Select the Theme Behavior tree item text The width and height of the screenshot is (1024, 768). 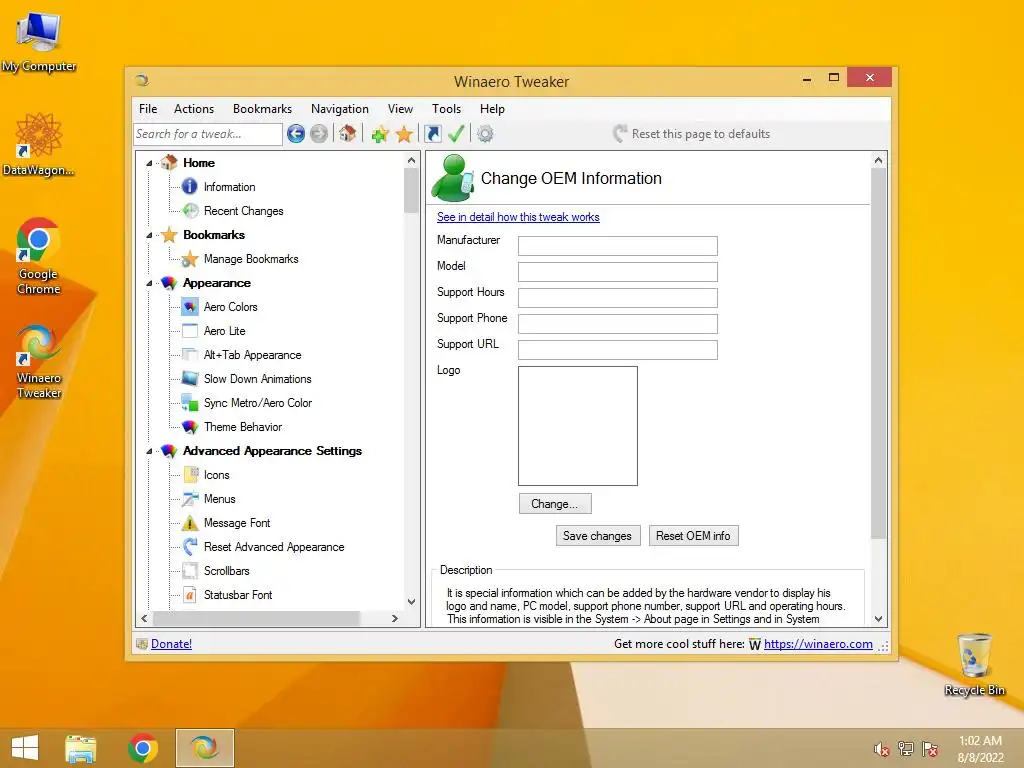tap(243, 426)
